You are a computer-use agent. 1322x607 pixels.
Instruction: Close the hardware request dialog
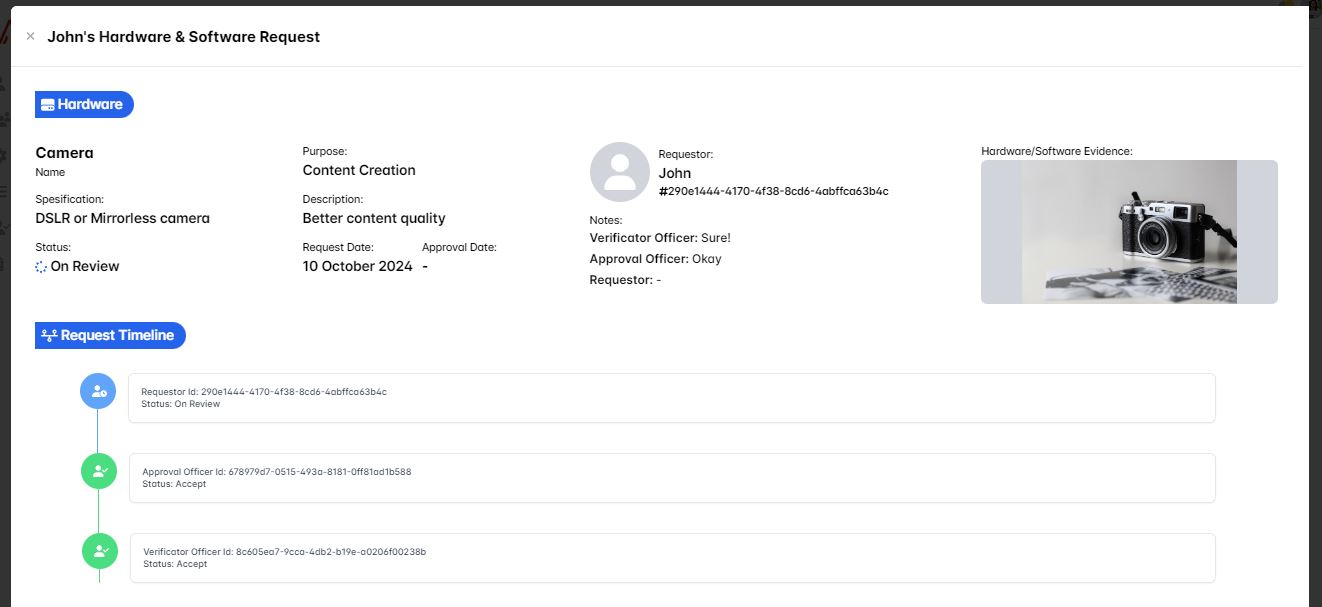click(x=30, y=37)
